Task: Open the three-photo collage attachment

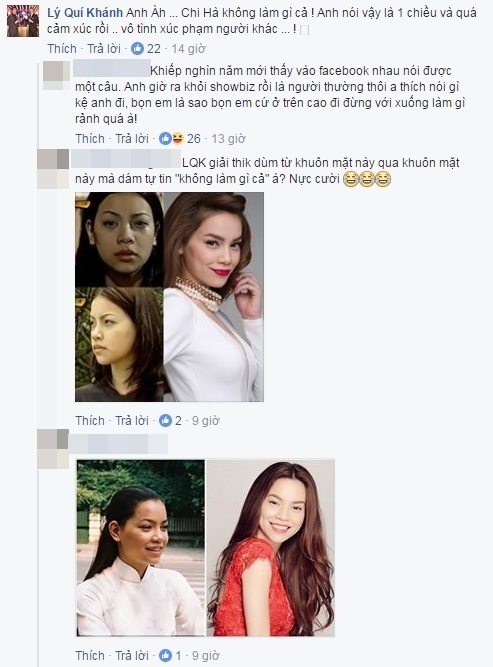Action: (x=169, y=297)
